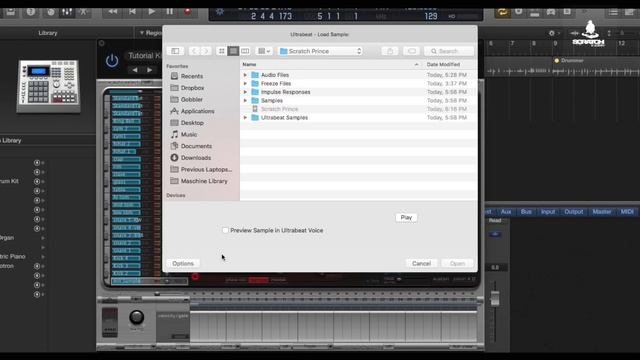Toggle the yellow Cycle mode button

click(502, 12)
